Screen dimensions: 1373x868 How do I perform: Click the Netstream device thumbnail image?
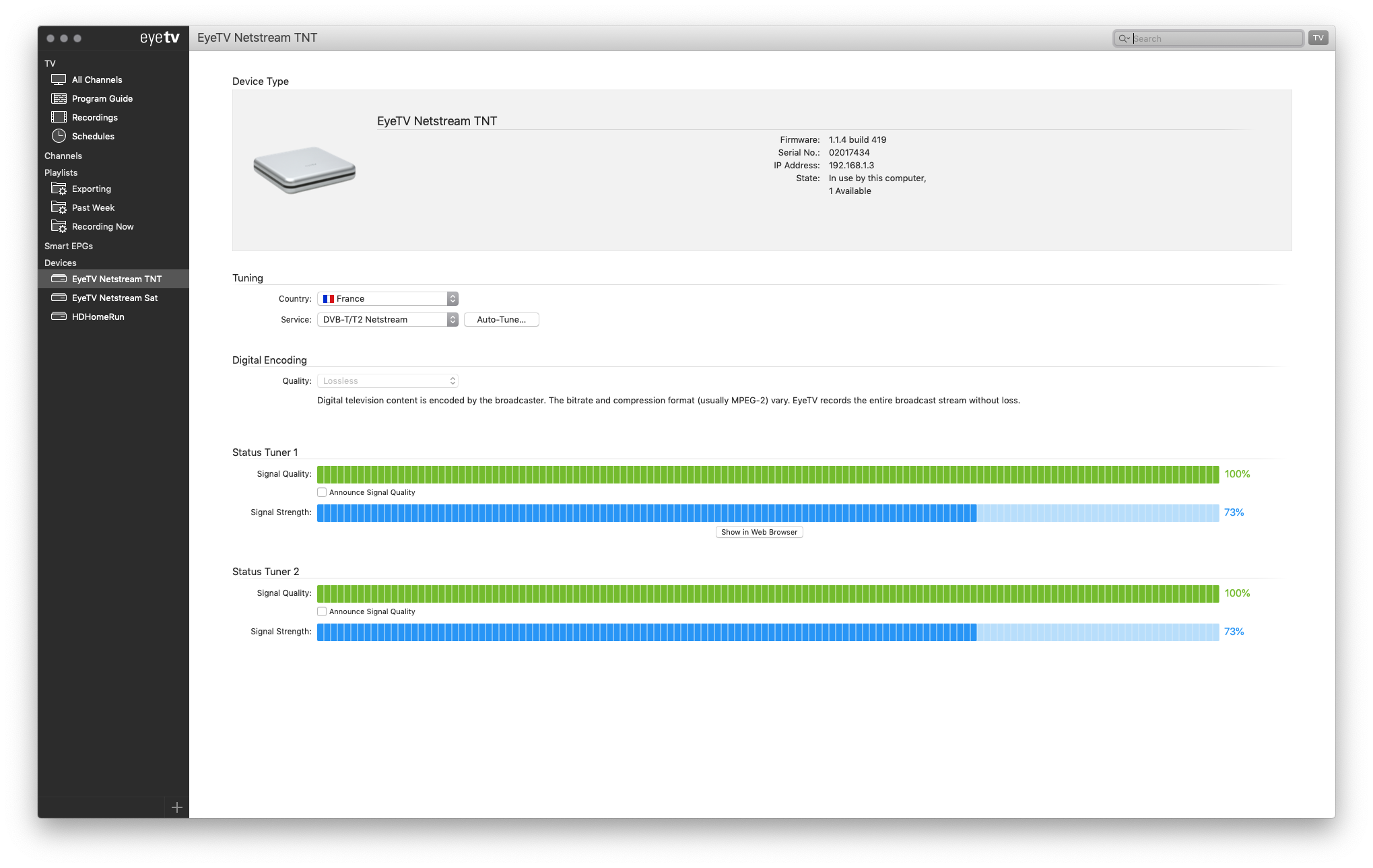[304, 170]
